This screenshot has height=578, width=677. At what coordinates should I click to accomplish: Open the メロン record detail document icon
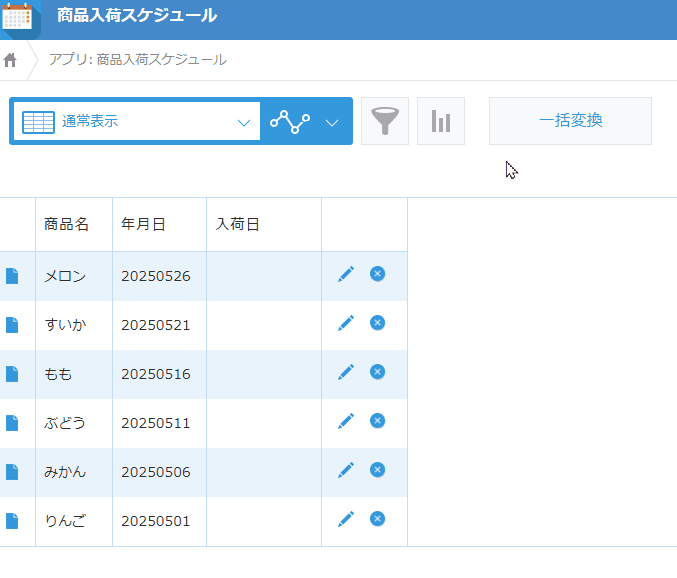pyautogui.click(x=12, y=276)
